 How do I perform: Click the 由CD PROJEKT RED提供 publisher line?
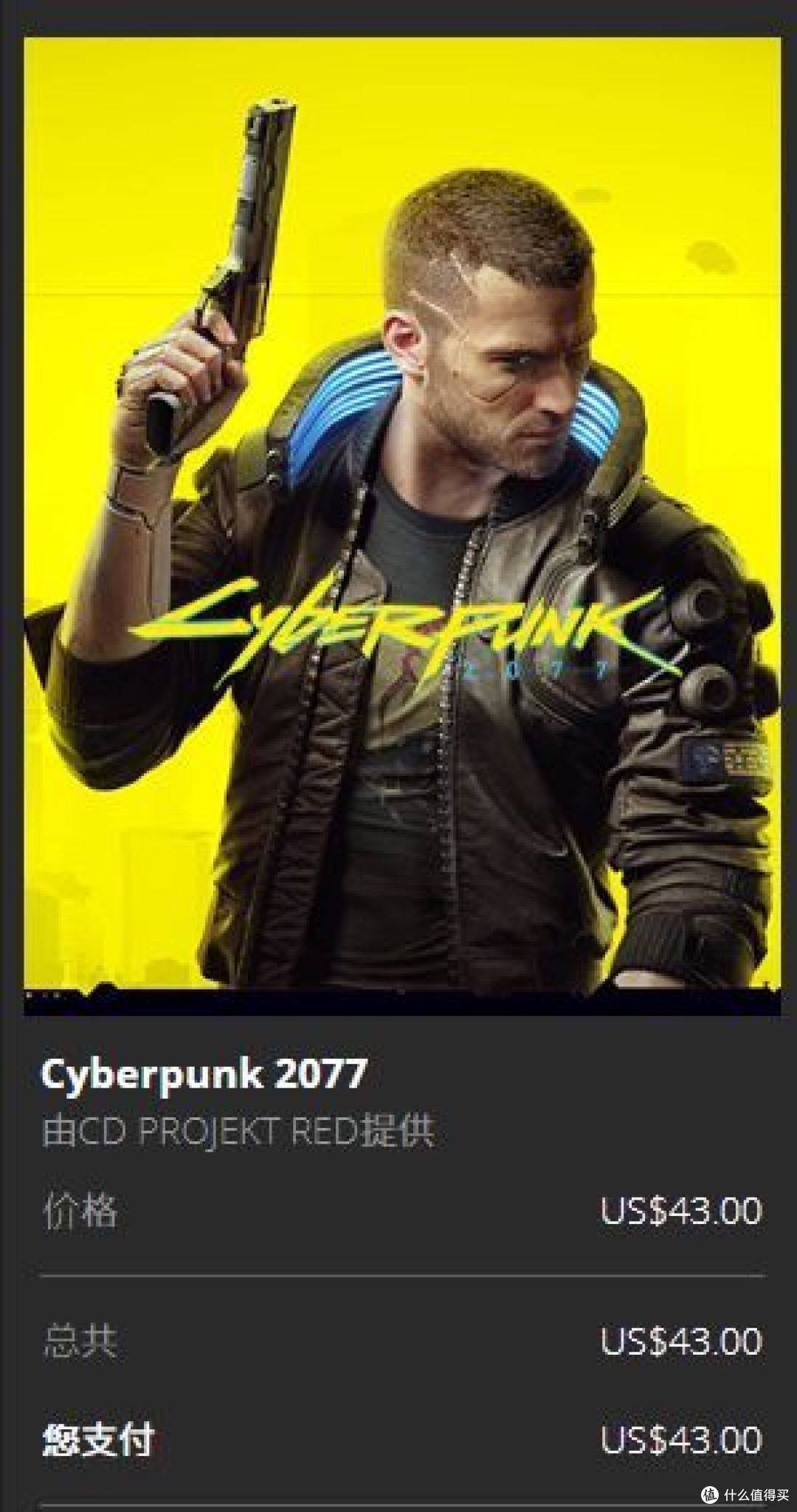point(238,1130)
